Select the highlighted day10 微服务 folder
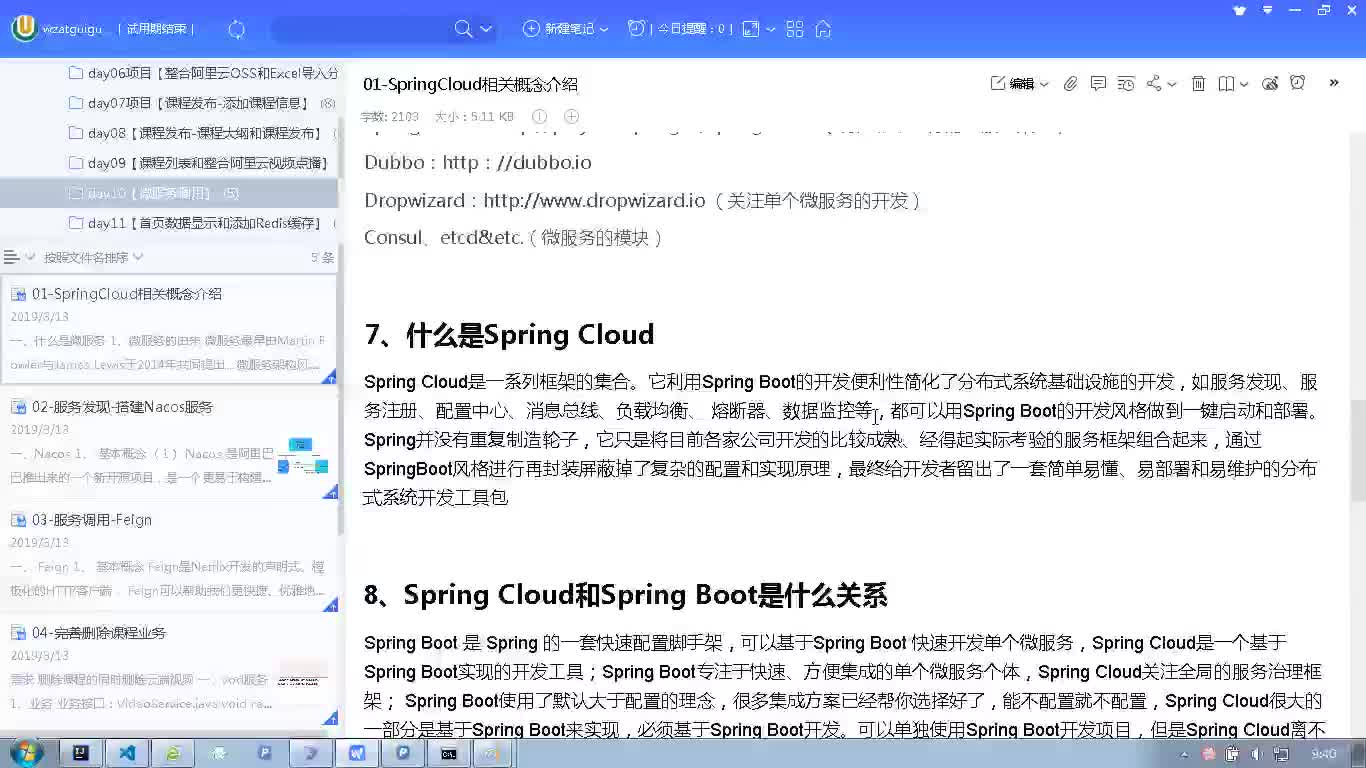Screen dimensions: 1366x768 coord(170,193)
